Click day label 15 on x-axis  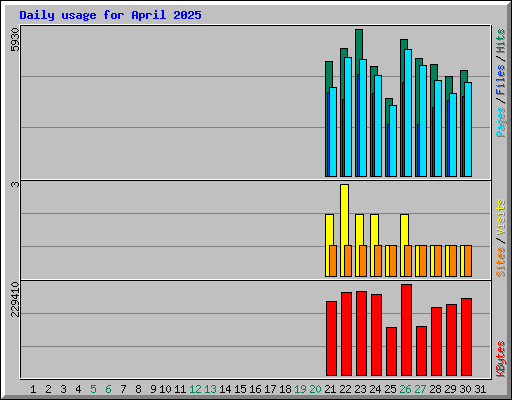(240, 389)
